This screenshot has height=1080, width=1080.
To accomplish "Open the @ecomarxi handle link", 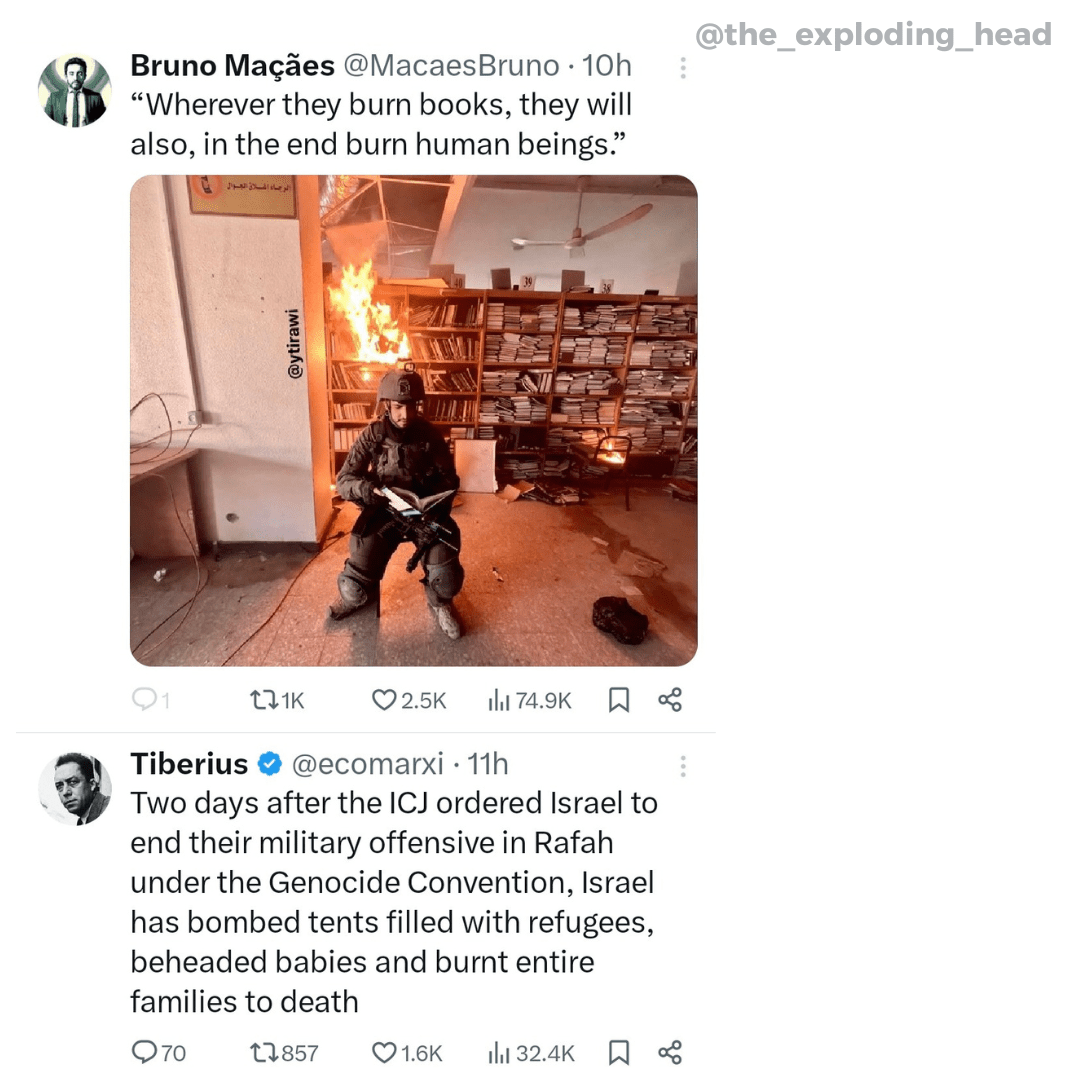I will 367,765.
